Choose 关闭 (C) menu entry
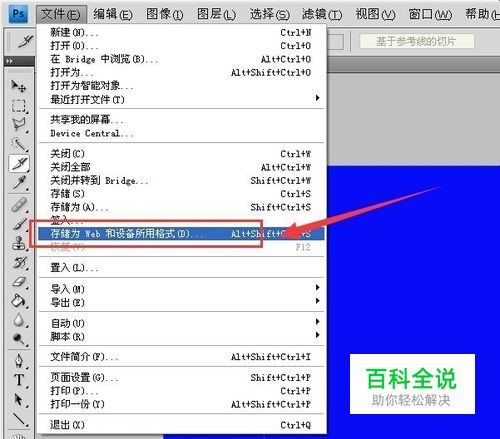Viewport: 500px width, 439px height. [181, 154]
